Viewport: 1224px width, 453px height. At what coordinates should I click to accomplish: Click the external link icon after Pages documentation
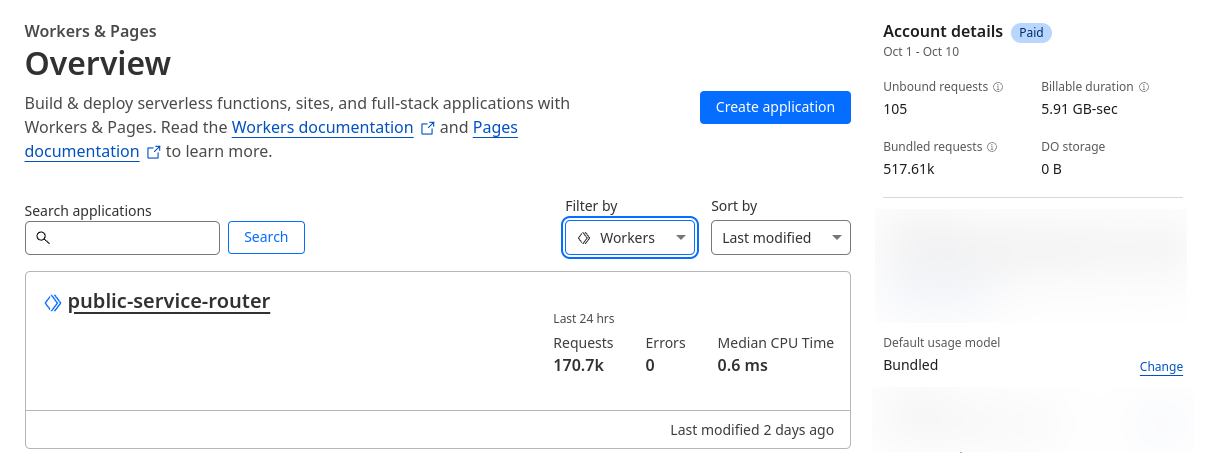click(153, 153)
